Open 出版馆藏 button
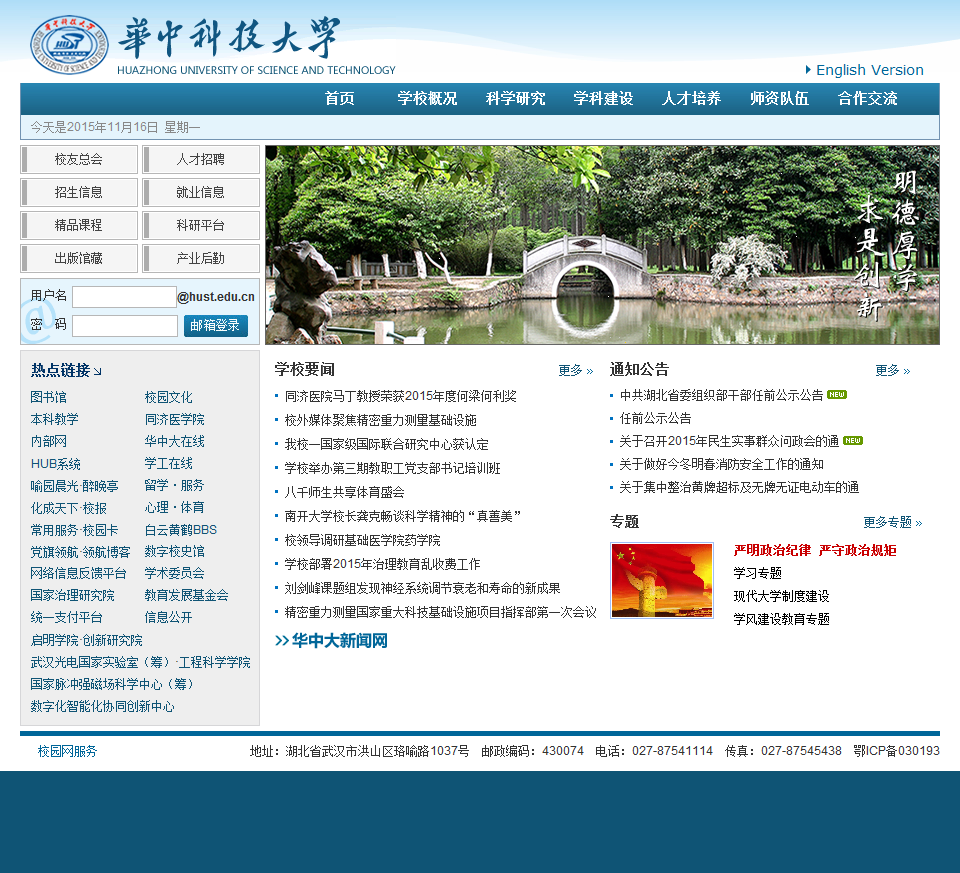Image resolution: width=960 pixels, height=873 pixels. coord(79,259)
